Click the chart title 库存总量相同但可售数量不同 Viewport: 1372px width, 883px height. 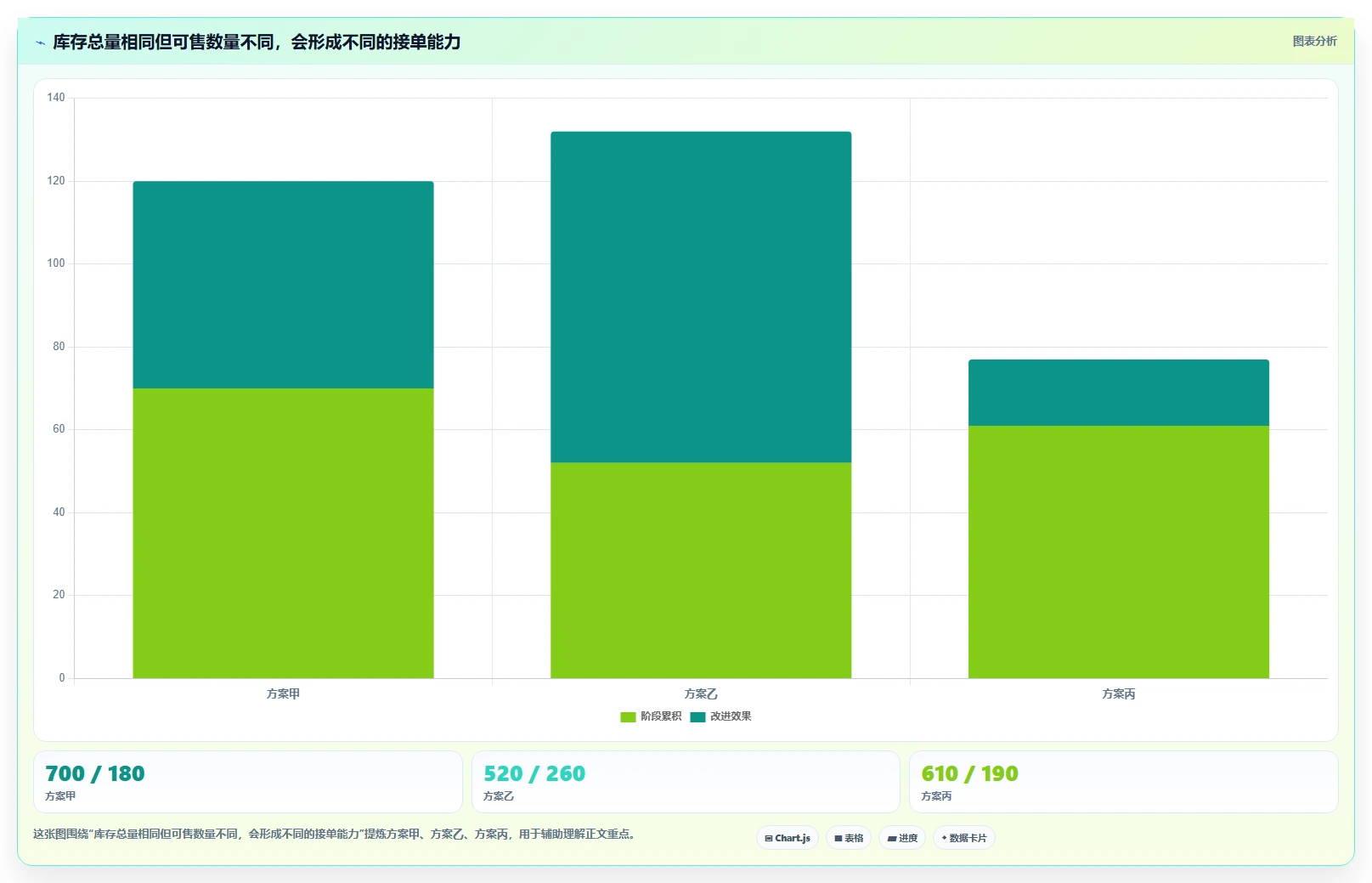coord(257,42)
